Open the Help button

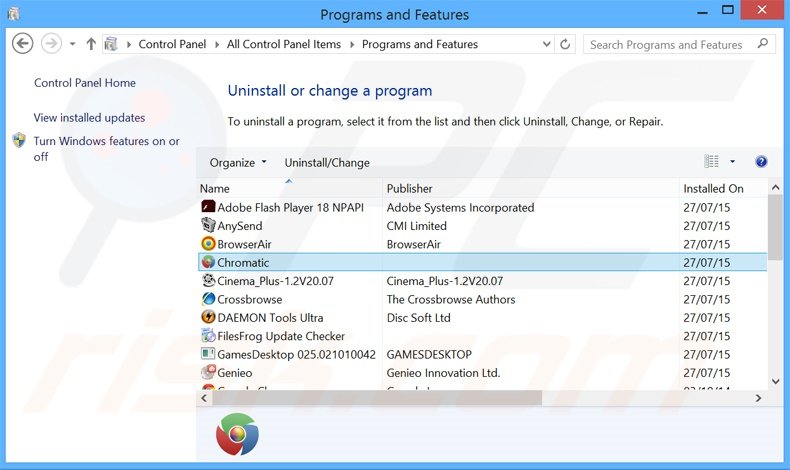[x=761, y=162]
